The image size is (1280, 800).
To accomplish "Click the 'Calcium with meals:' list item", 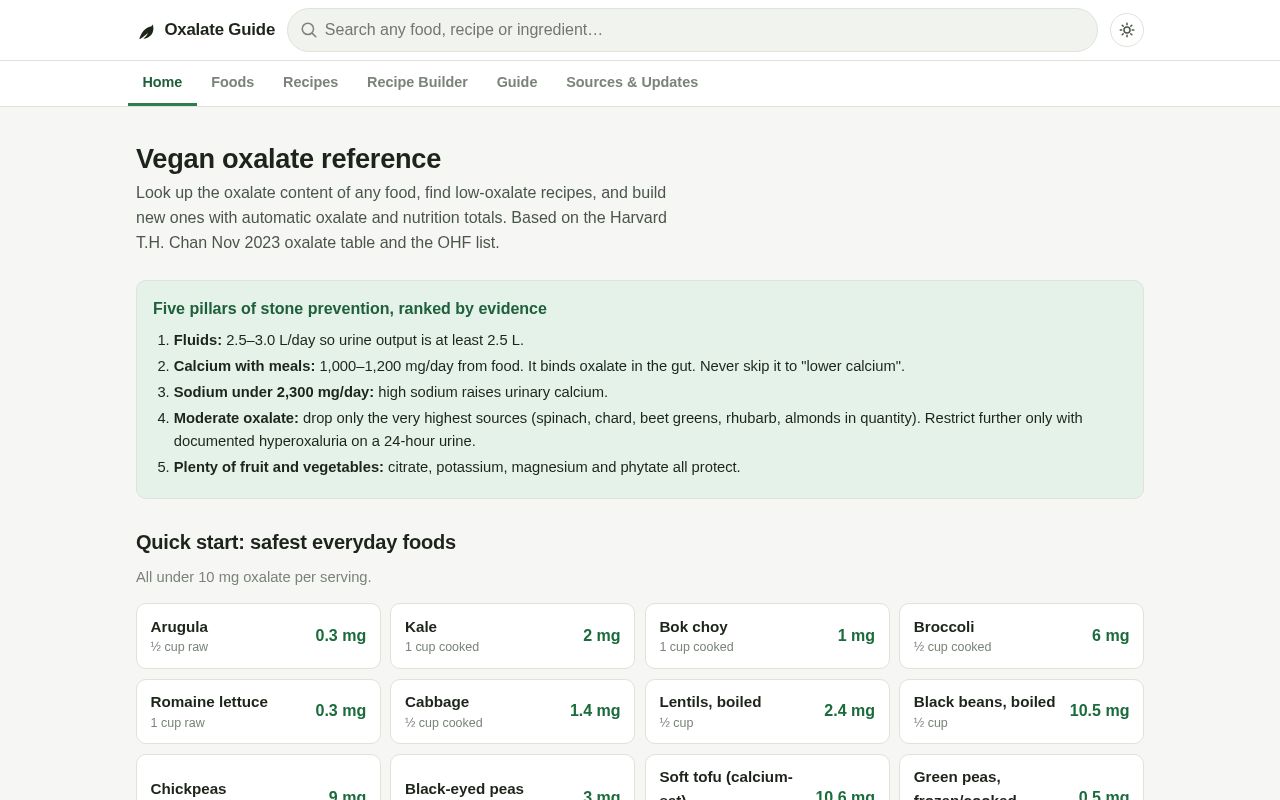I will click(539, 366).
